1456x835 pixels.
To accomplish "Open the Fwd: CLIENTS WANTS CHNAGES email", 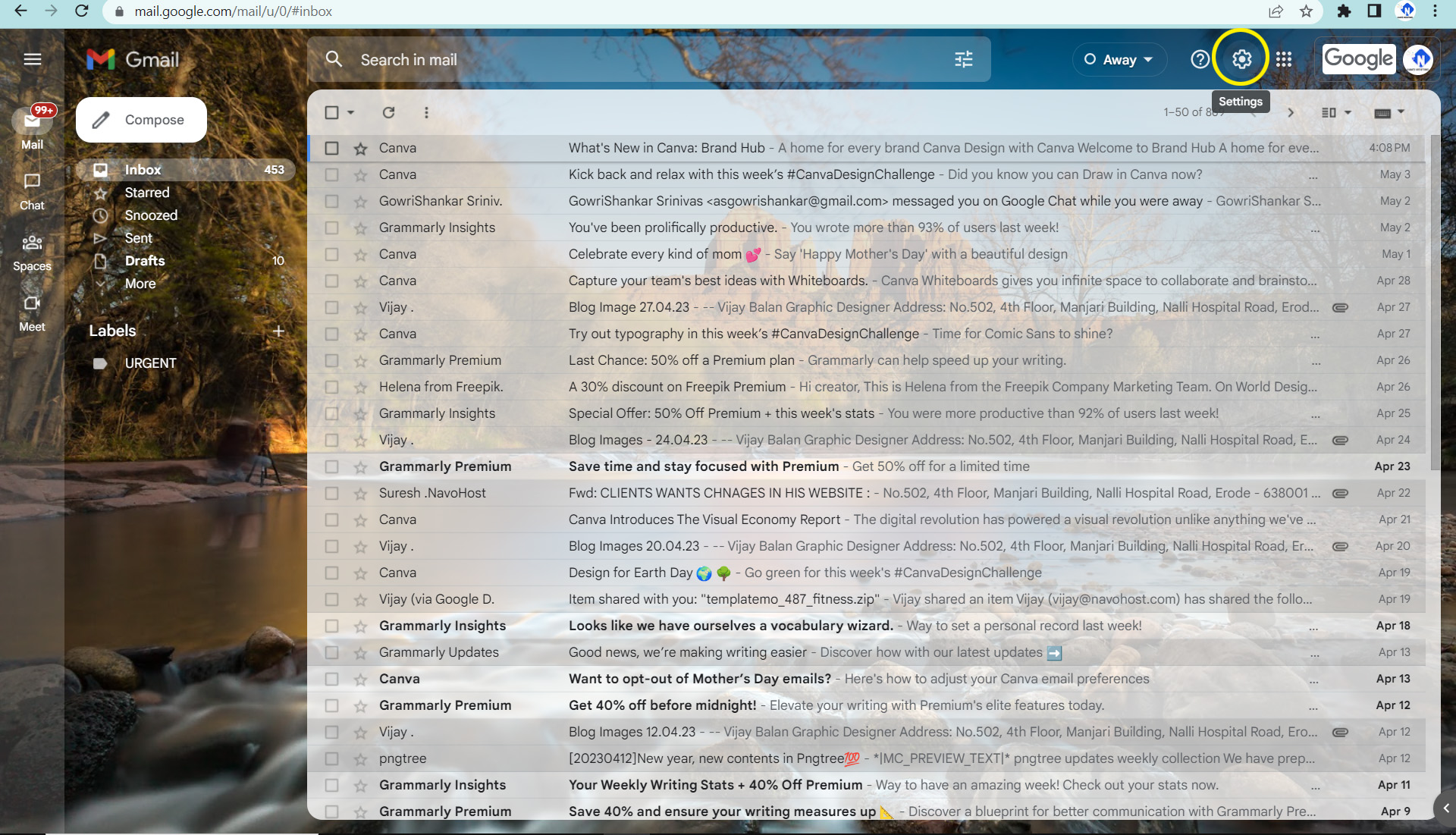I will tap(866, 493).
